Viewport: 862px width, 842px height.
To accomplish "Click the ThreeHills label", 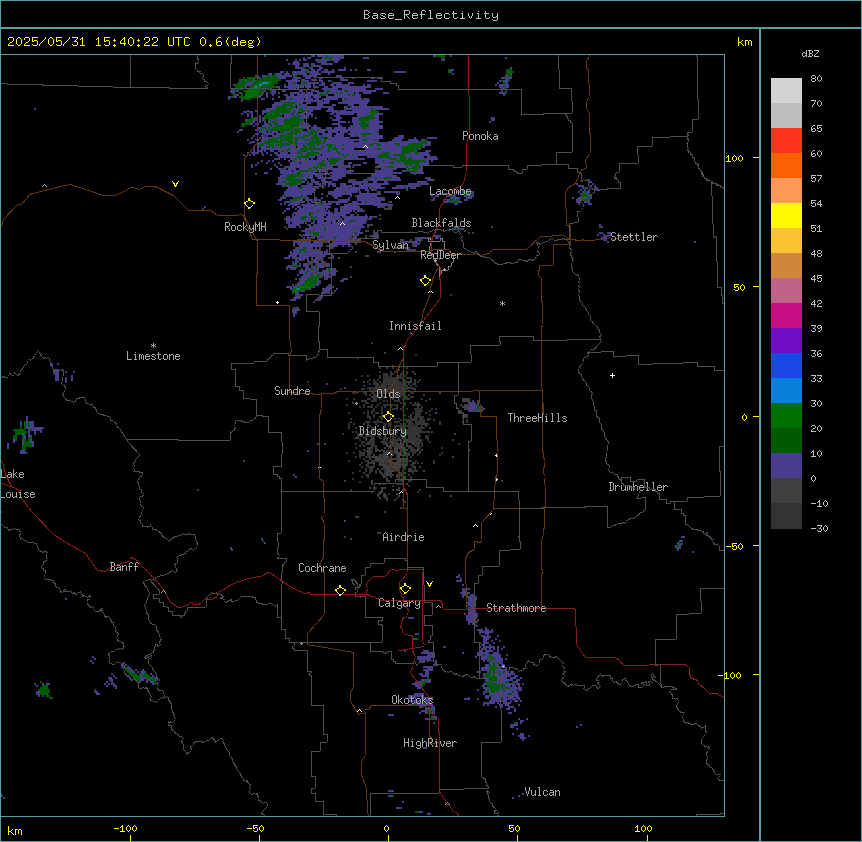I will [x=537, y=418].
